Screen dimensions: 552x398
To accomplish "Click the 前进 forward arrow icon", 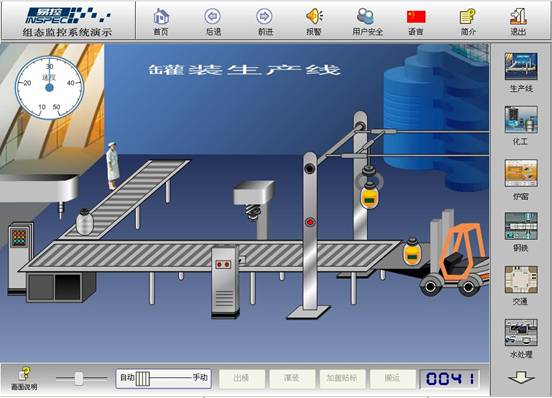I will coord(264,16).
